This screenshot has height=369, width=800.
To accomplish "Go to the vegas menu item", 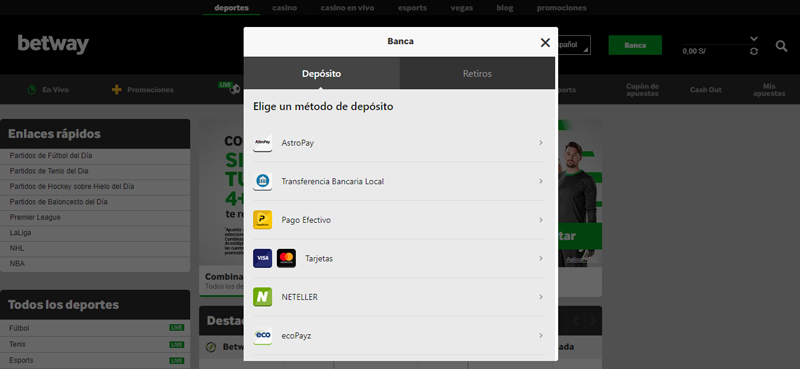I will (462, 8).
